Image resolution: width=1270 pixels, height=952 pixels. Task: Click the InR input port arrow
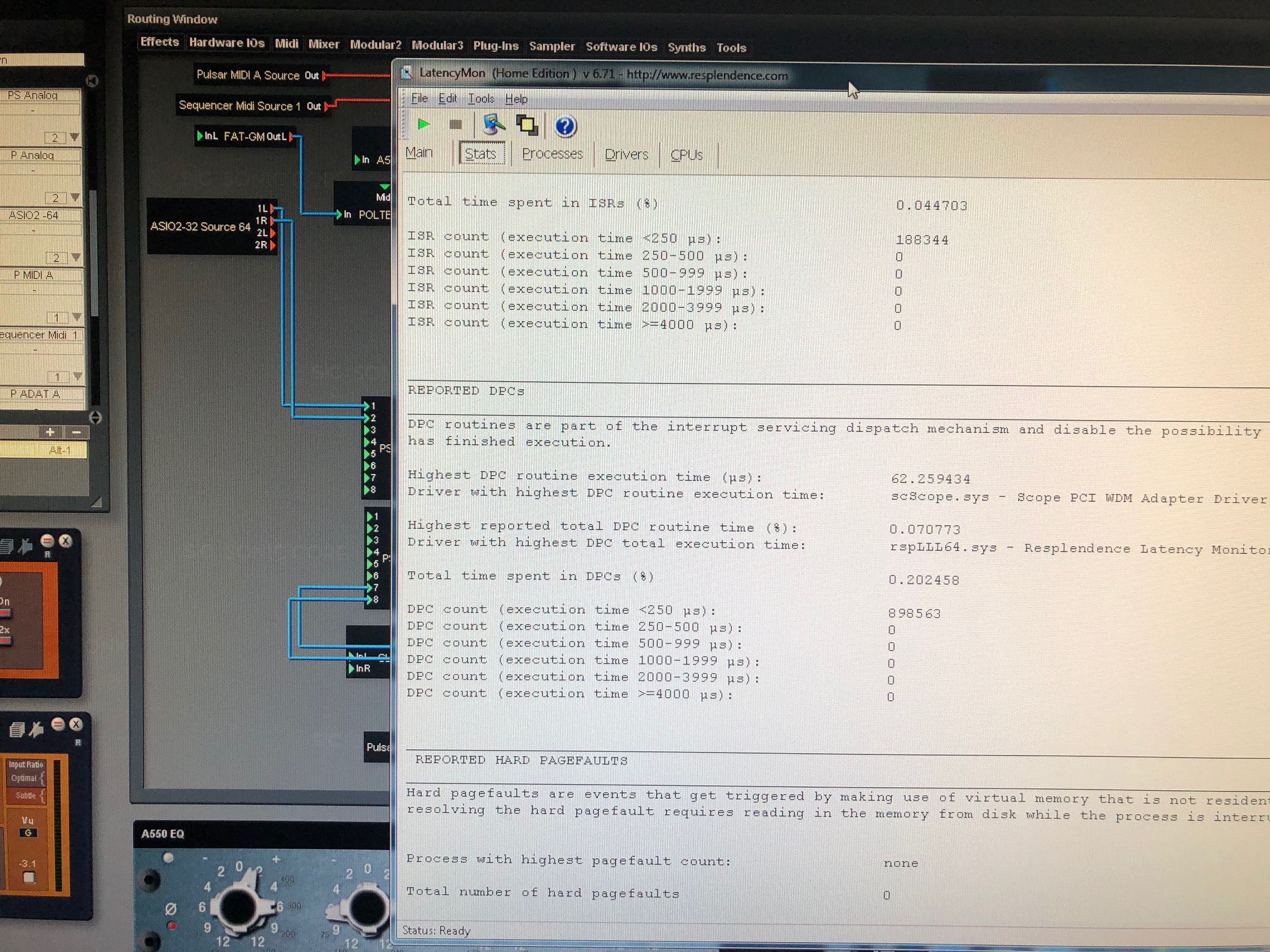coord(352,669)
